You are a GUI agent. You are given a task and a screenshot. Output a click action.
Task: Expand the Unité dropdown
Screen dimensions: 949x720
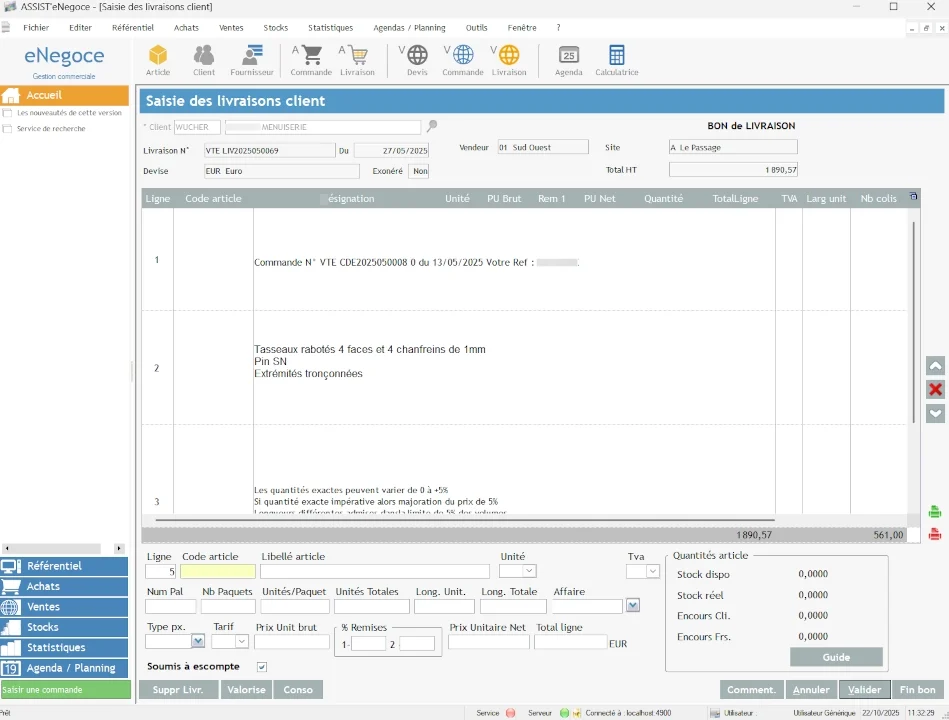(529, 572)
